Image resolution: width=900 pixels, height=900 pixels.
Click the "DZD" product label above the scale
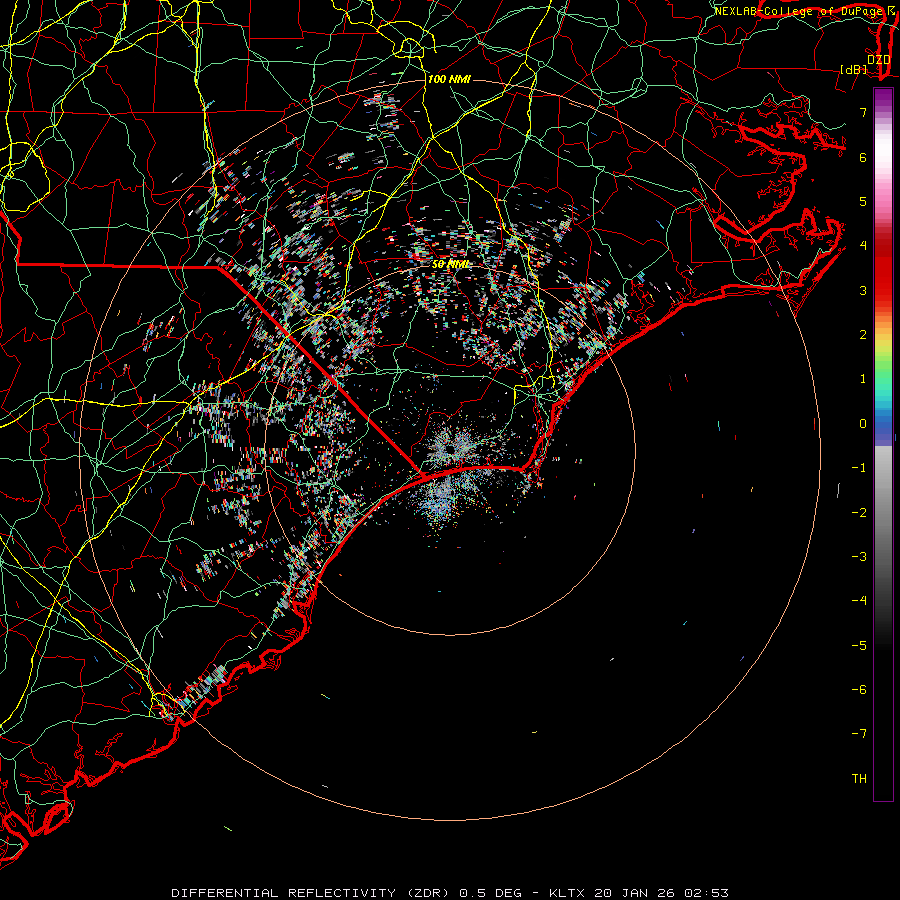[878, 60]
